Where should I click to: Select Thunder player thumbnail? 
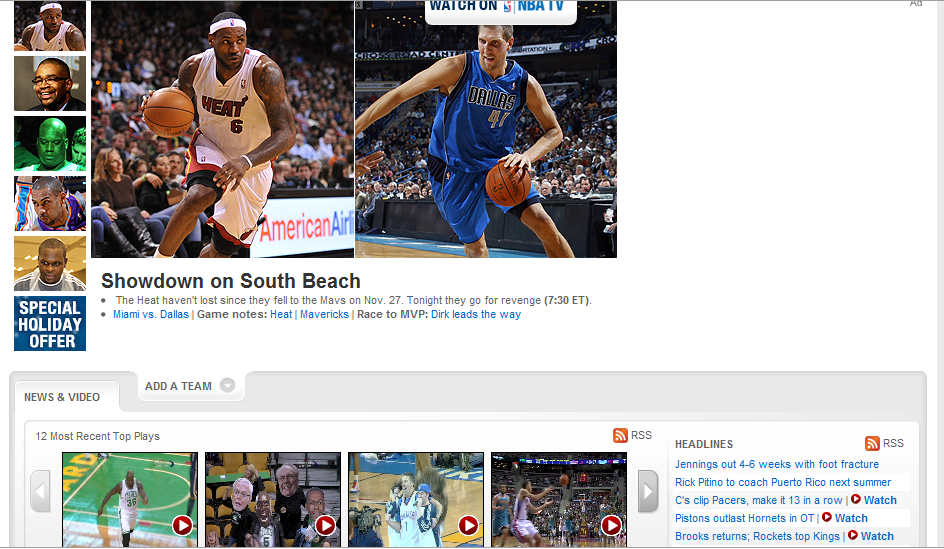point(50,203)
